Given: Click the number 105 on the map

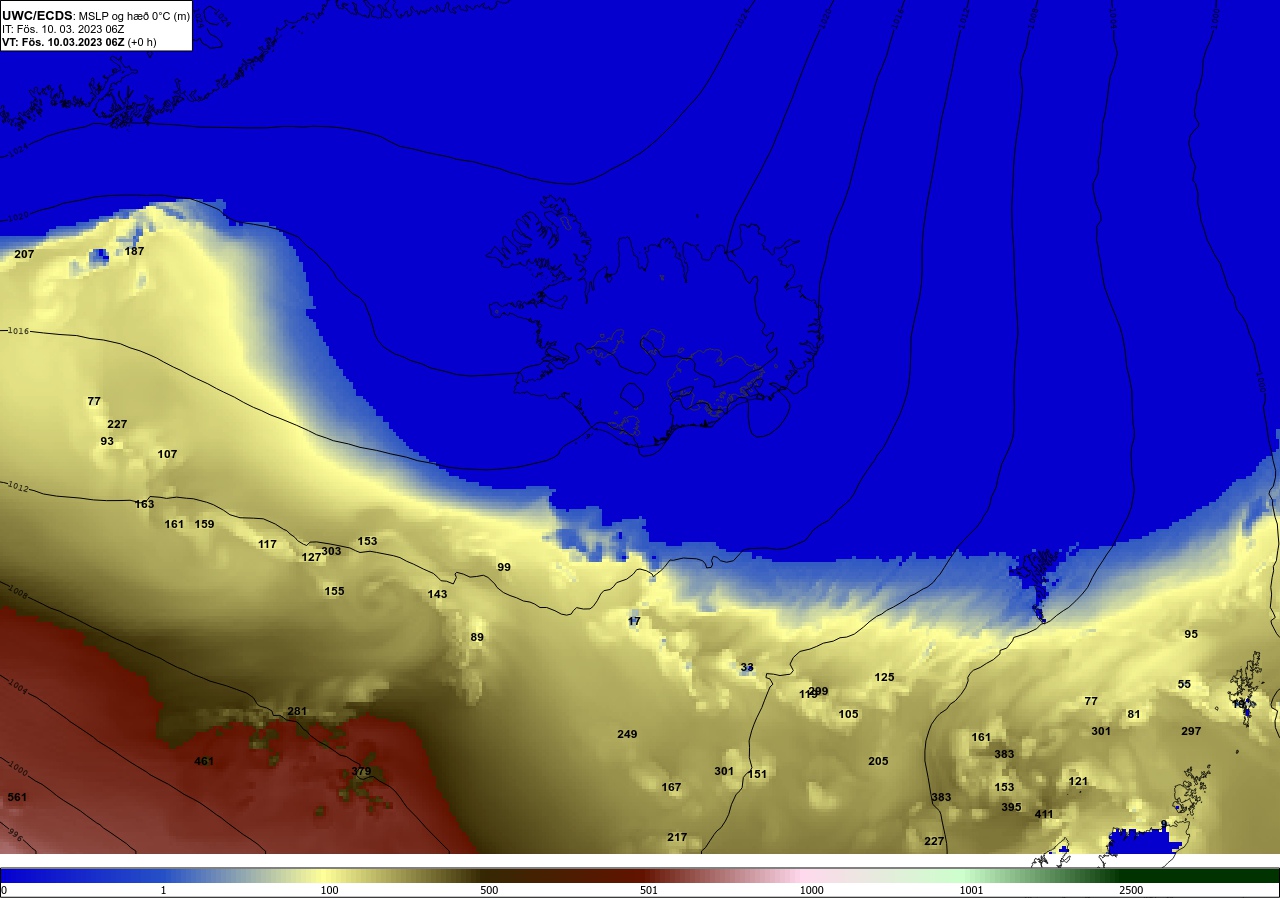Looking at the screenshot, I should [x=848, y=714].
